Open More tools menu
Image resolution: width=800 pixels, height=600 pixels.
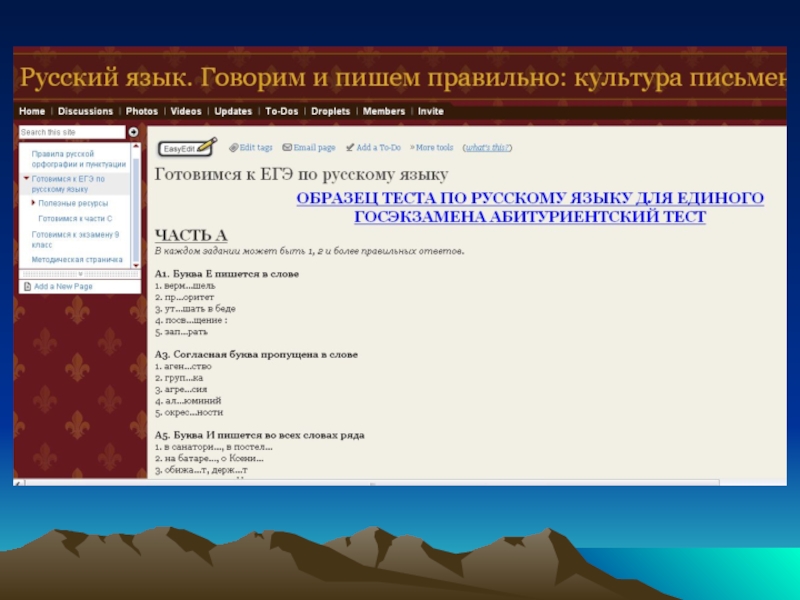tap(431, 147)
